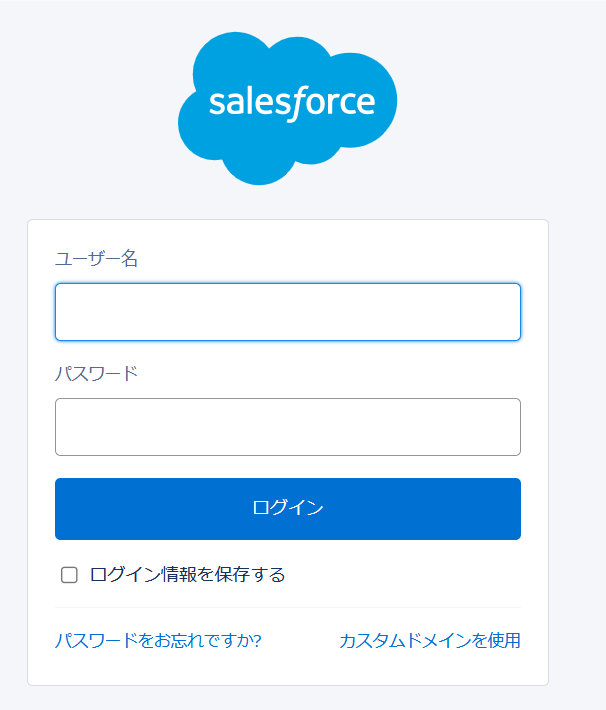Viewport: 606px width, 710px height.
Task: Select the カスタムドメインを使用 link
Action: 430,640
